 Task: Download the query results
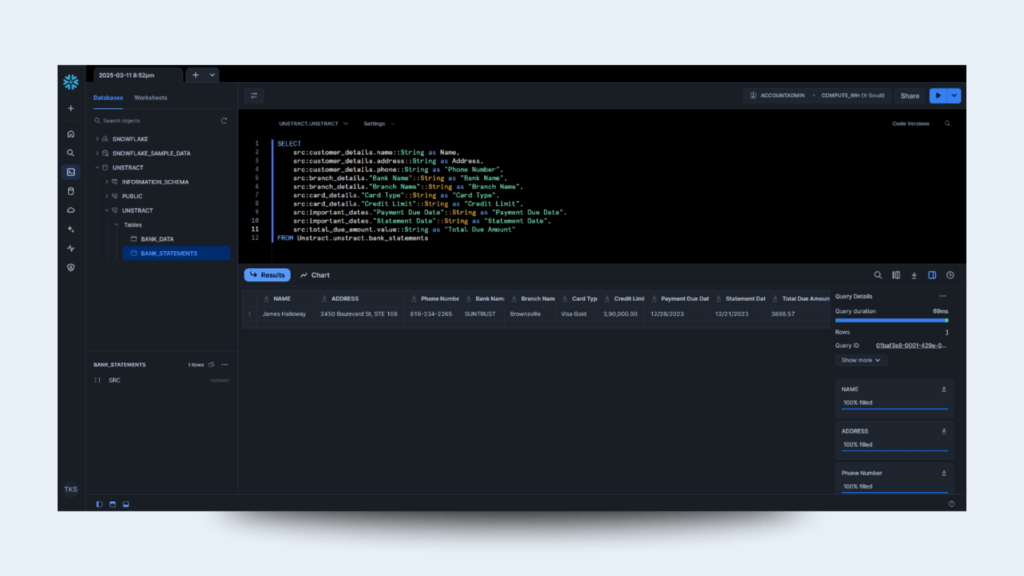913,275
